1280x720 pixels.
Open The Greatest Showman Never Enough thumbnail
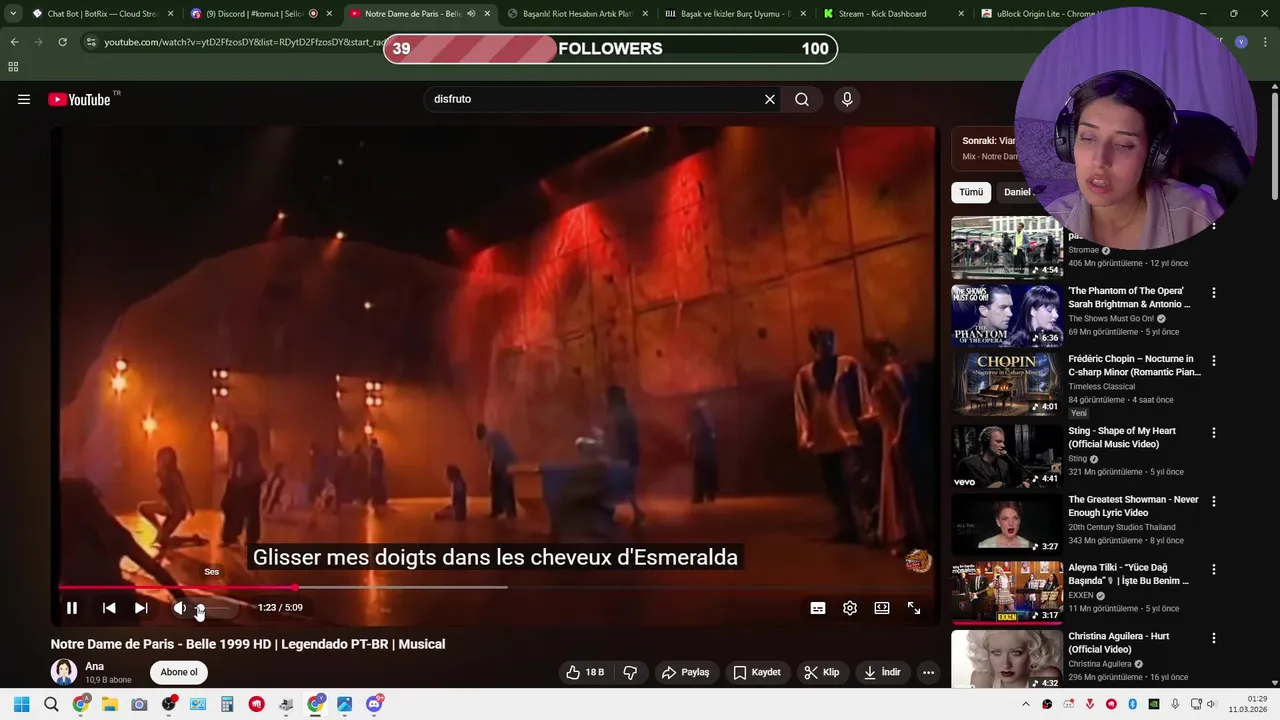(1007, 524)
